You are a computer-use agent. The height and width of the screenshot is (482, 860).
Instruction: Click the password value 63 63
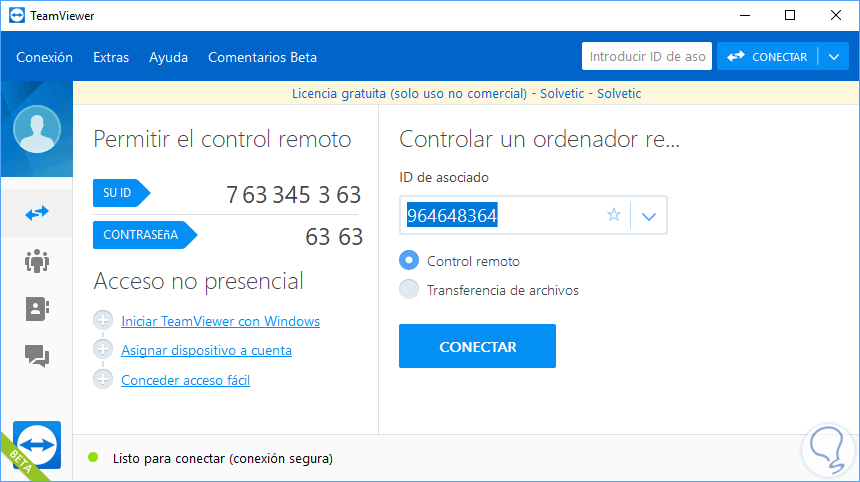[334, 237]
